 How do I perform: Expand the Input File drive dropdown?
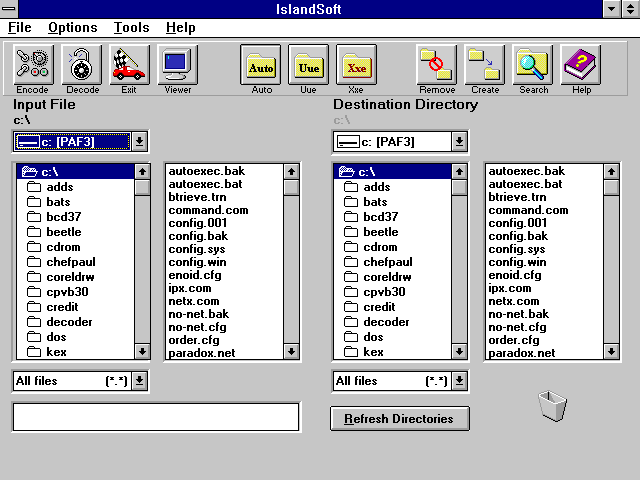click(140, 142)
